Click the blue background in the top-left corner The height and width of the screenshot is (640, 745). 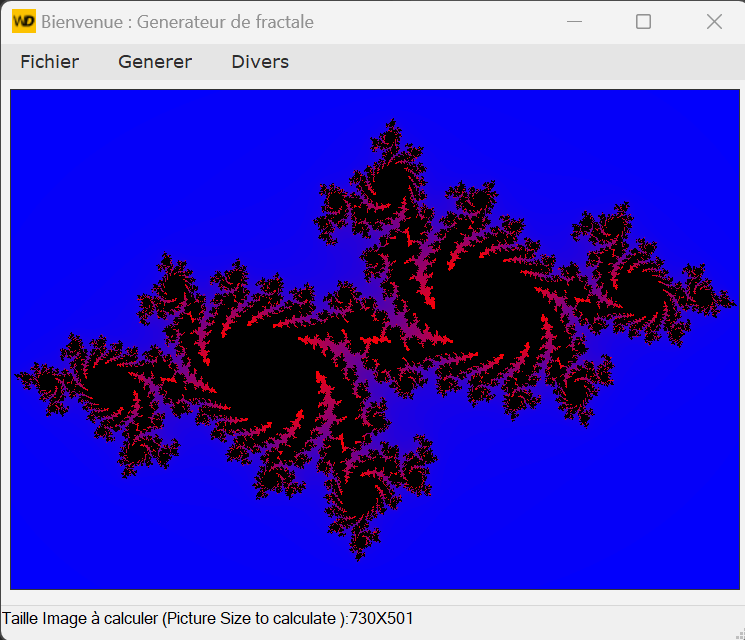coord(60,130)
